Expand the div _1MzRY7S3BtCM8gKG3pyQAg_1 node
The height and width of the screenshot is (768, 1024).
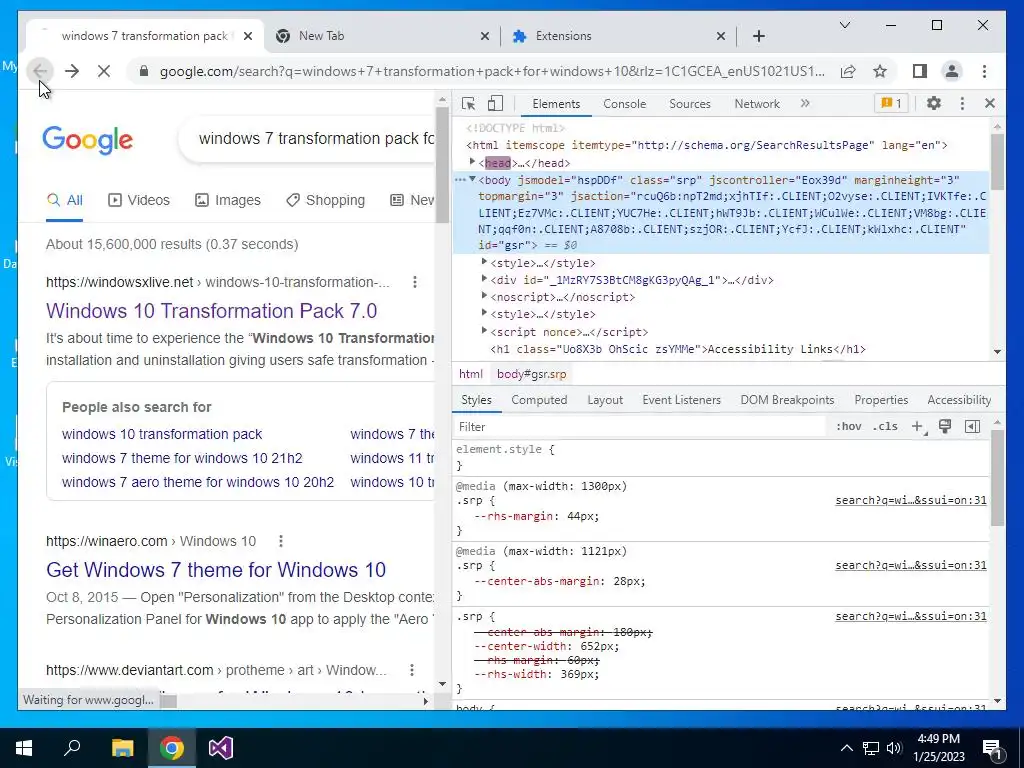[x=484, y=278]
